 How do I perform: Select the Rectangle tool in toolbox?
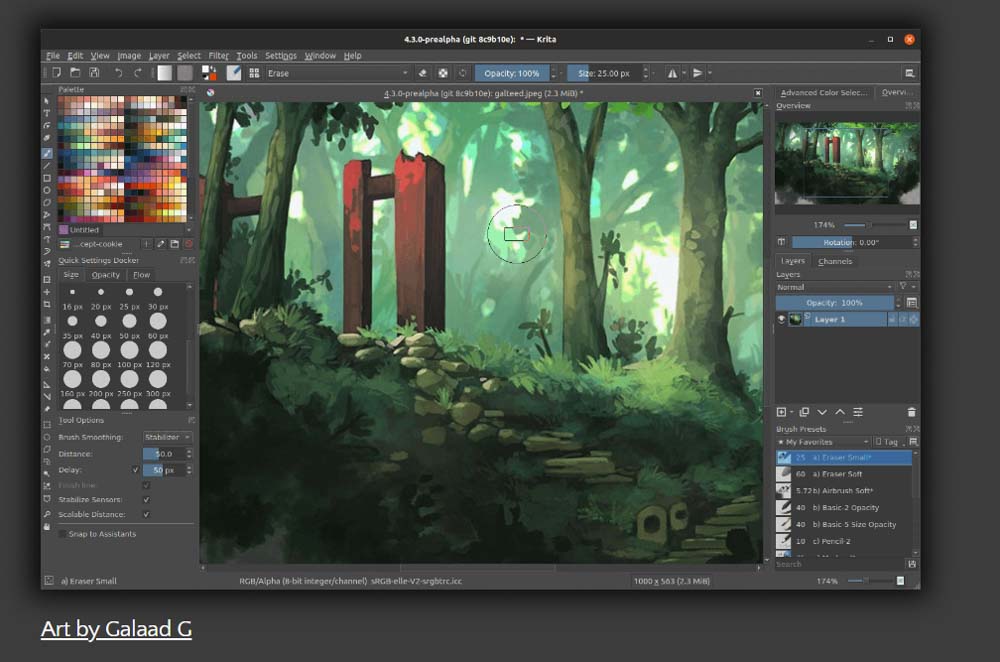click(x=47, y=178)
